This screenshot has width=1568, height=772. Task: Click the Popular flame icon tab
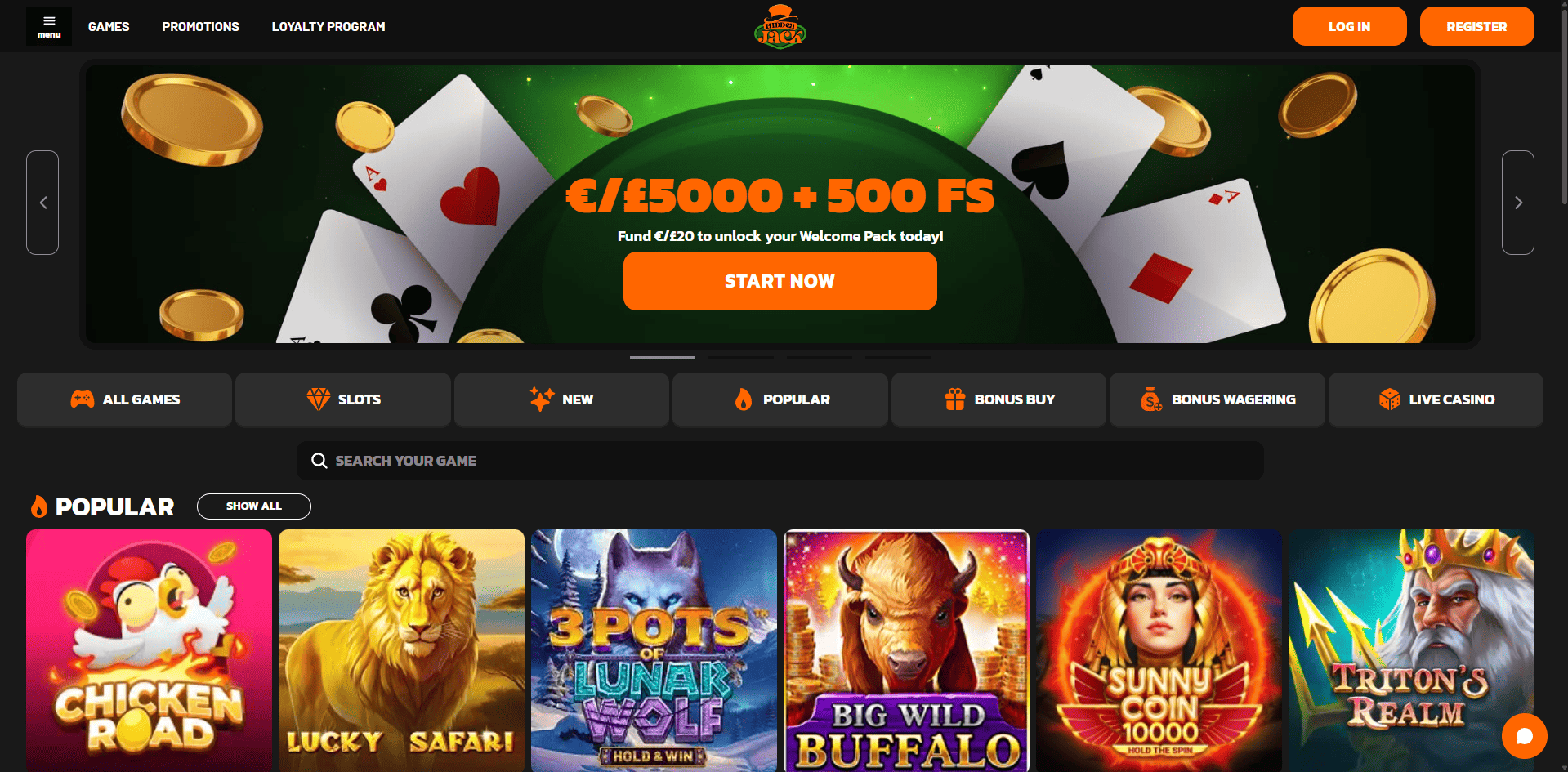[x=743, y=399]
